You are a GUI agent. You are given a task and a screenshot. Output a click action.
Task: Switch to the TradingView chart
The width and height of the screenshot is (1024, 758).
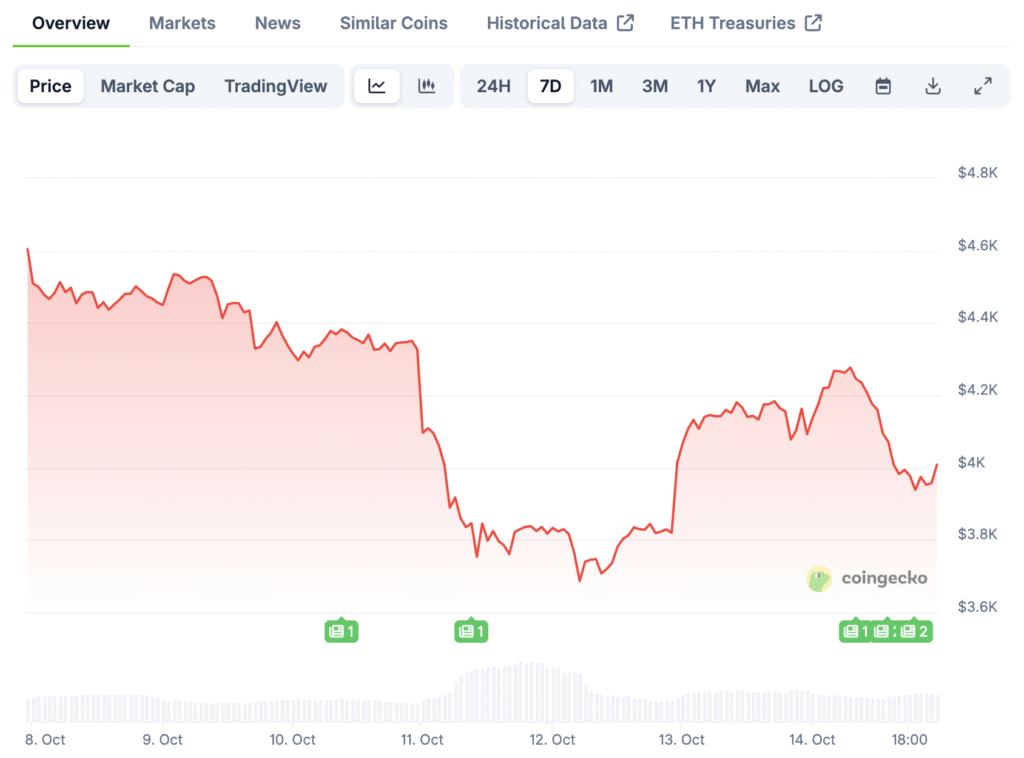click(276, 86)
